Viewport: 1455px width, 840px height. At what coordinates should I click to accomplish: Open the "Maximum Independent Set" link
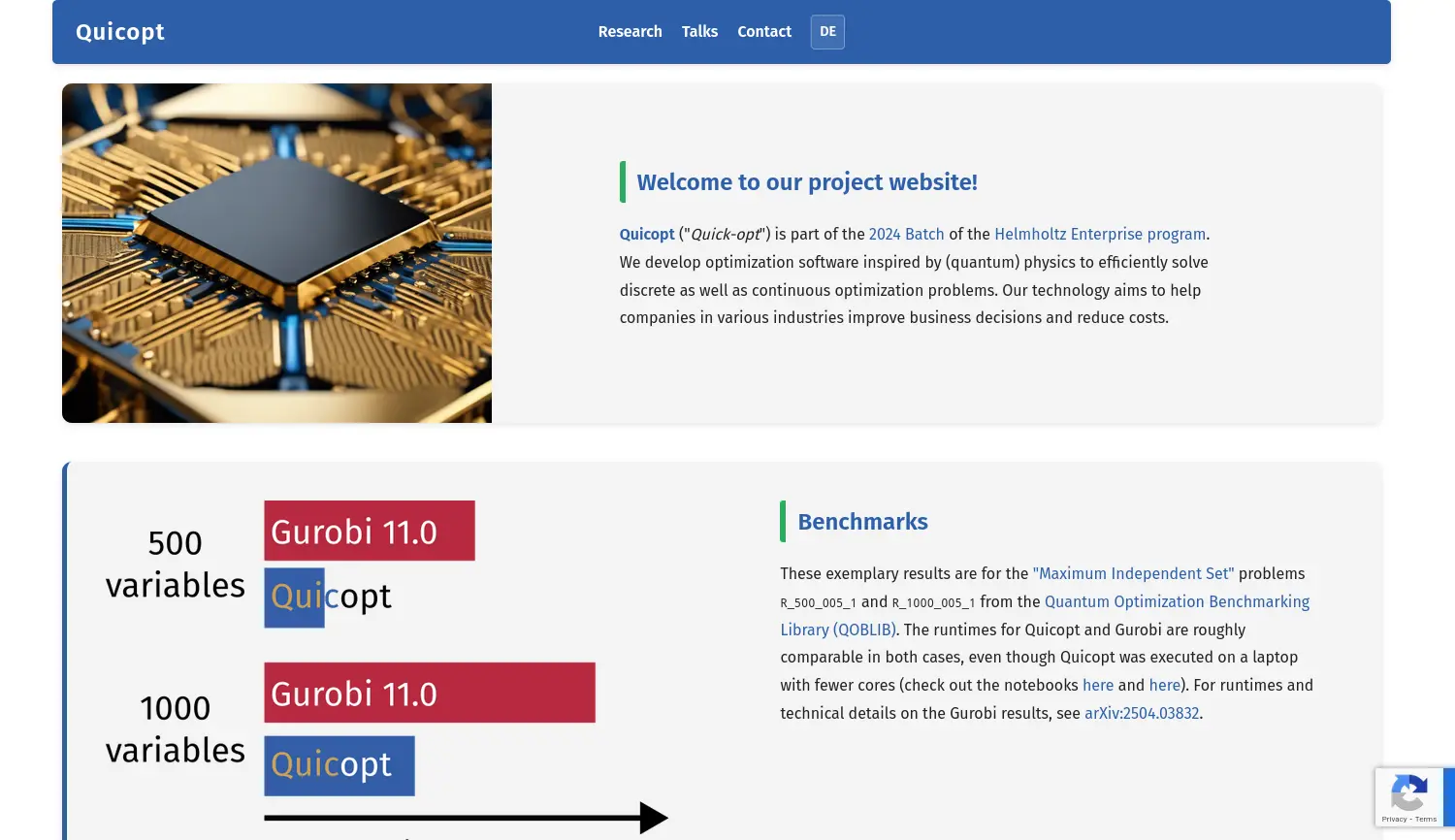pos(1133,574)
